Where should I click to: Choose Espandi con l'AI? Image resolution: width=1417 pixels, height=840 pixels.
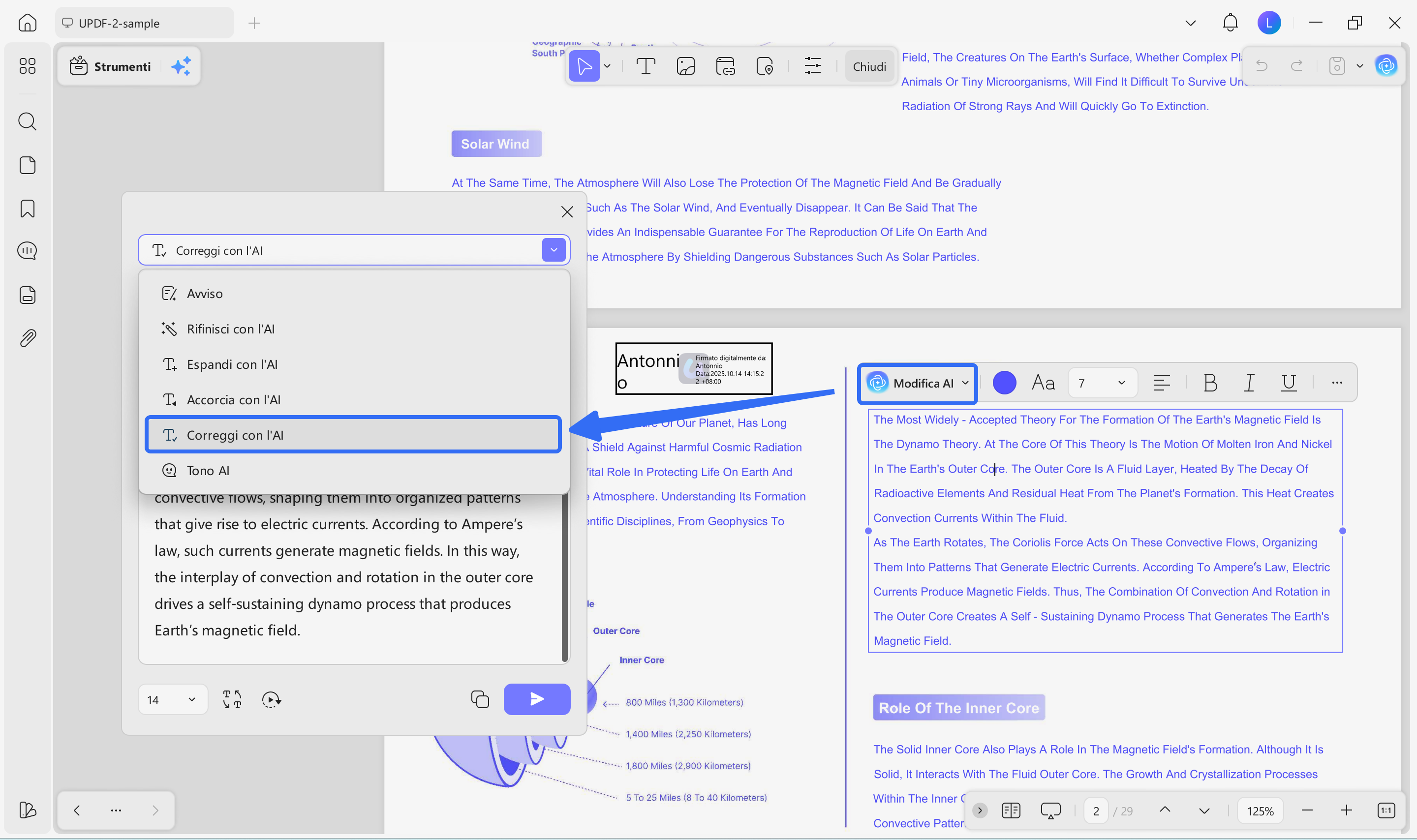click(x=353, y=364)
